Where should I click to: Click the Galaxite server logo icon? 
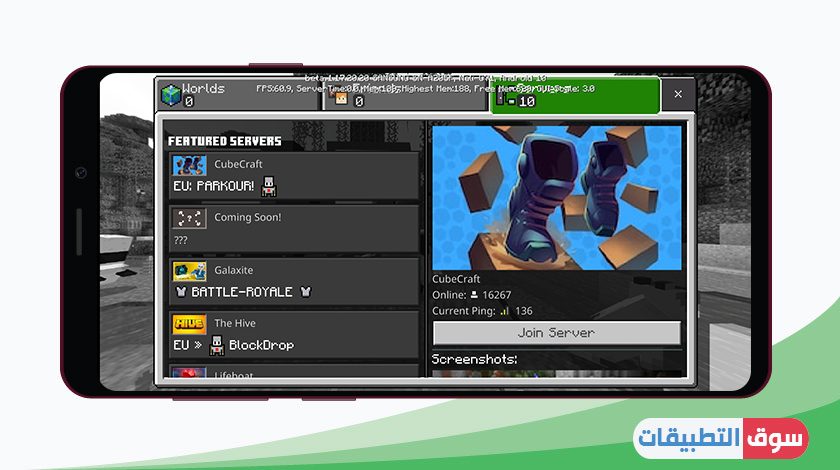[189, 272]
